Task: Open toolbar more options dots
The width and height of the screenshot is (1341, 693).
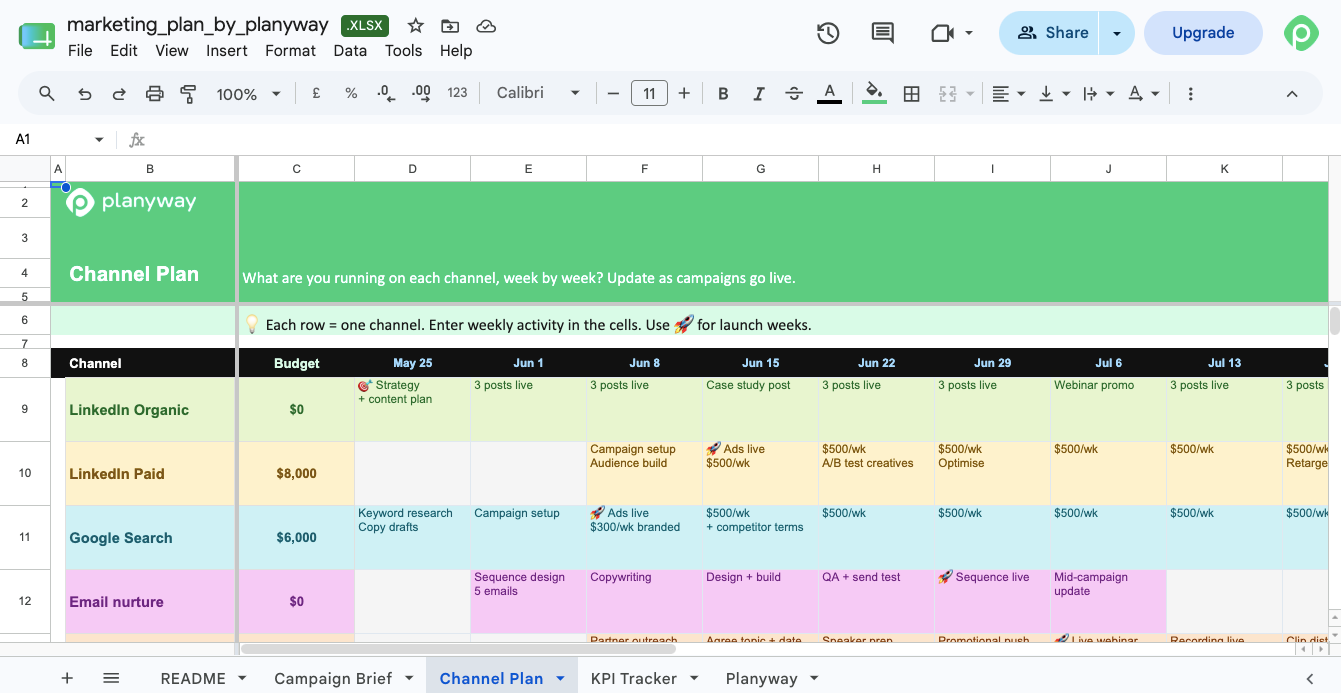Action: tap(1190, 93)
